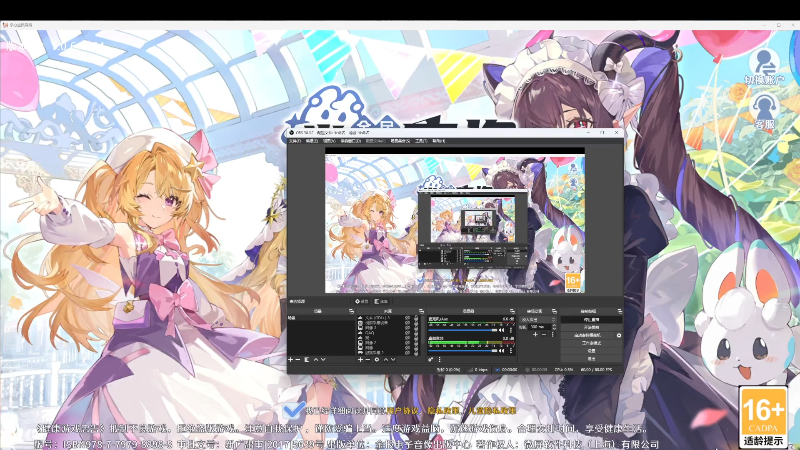800x450 pixels.
Task: Add a transition with Transitions plus icon
Action: click(x=535, y=334)
